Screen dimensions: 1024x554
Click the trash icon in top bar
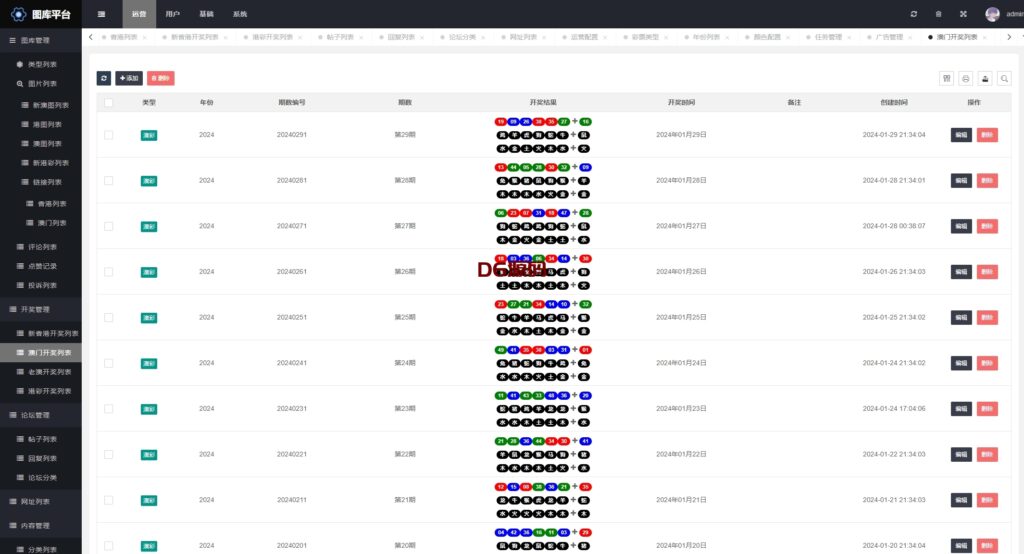938,14
